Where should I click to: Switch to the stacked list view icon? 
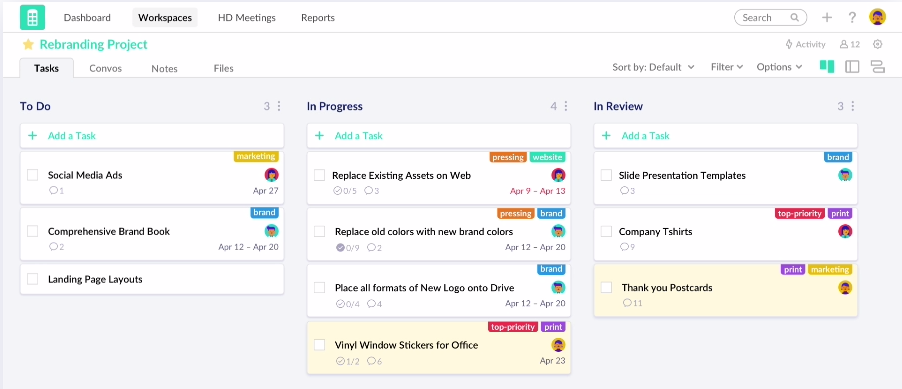click(x=878, y=67)
